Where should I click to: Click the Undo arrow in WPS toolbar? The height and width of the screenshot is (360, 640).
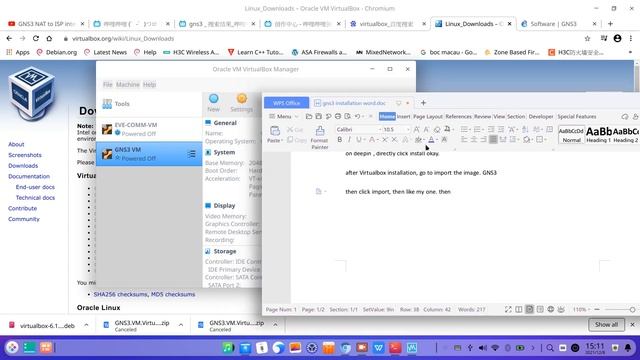pyautogui.click(x=357, y=116)
